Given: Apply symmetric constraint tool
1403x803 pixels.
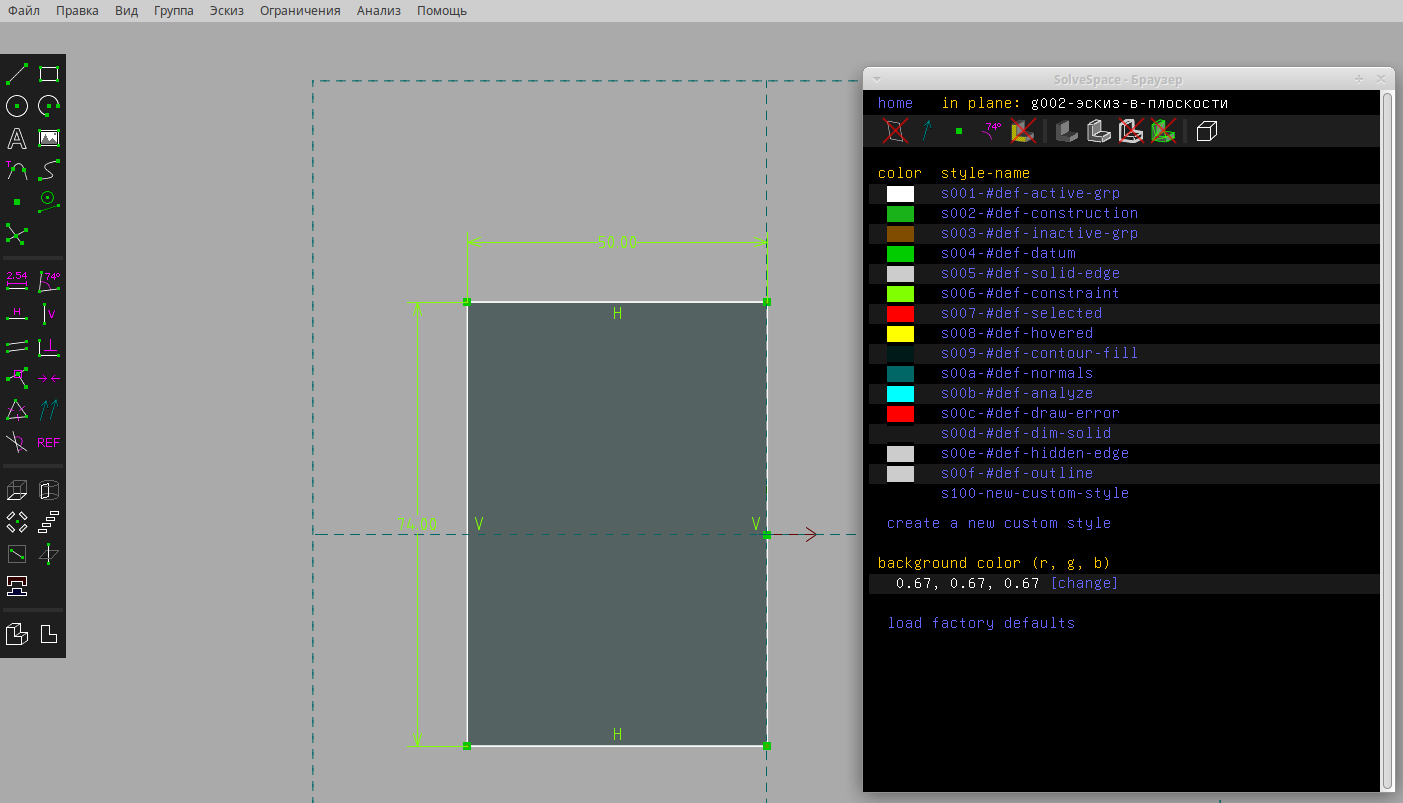Looking at the screenshot, I should (x=49, y=378).
